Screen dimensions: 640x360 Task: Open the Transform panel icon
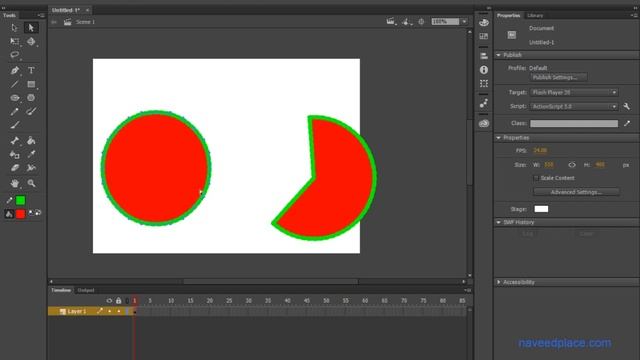[484, 84]
